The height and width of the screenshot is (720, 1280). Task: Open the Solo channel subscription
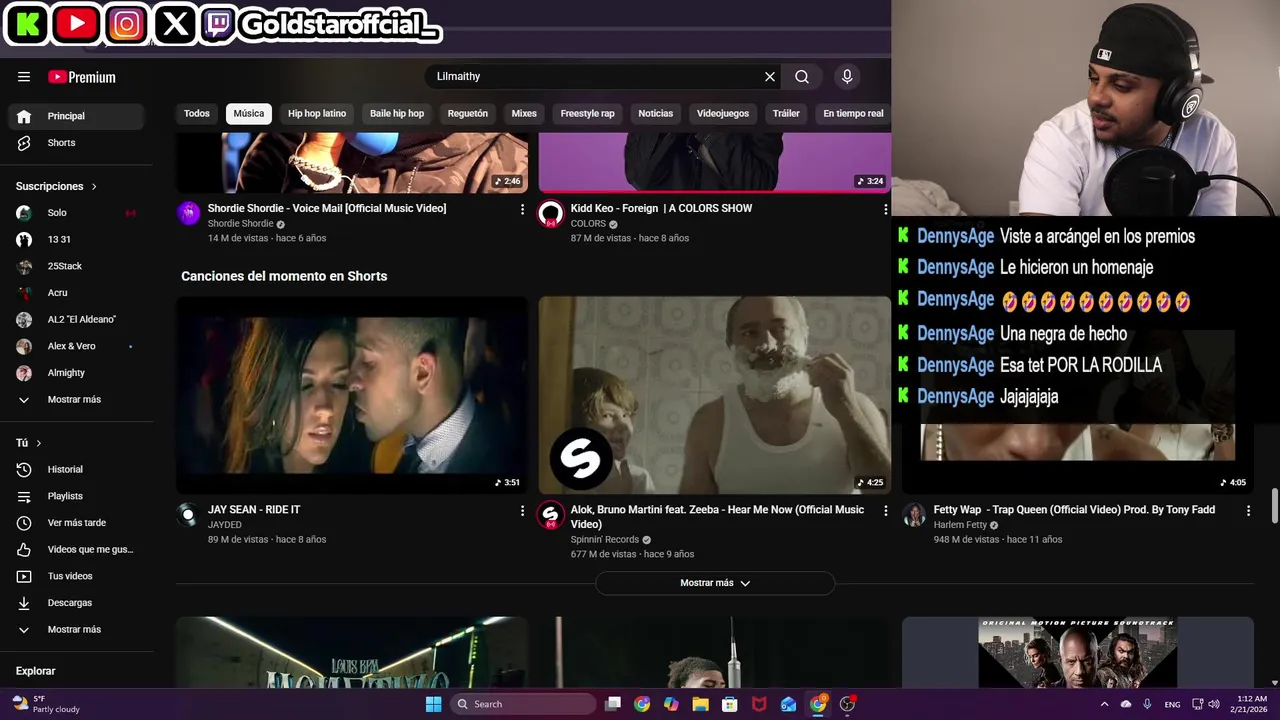(x=76, y=213)
